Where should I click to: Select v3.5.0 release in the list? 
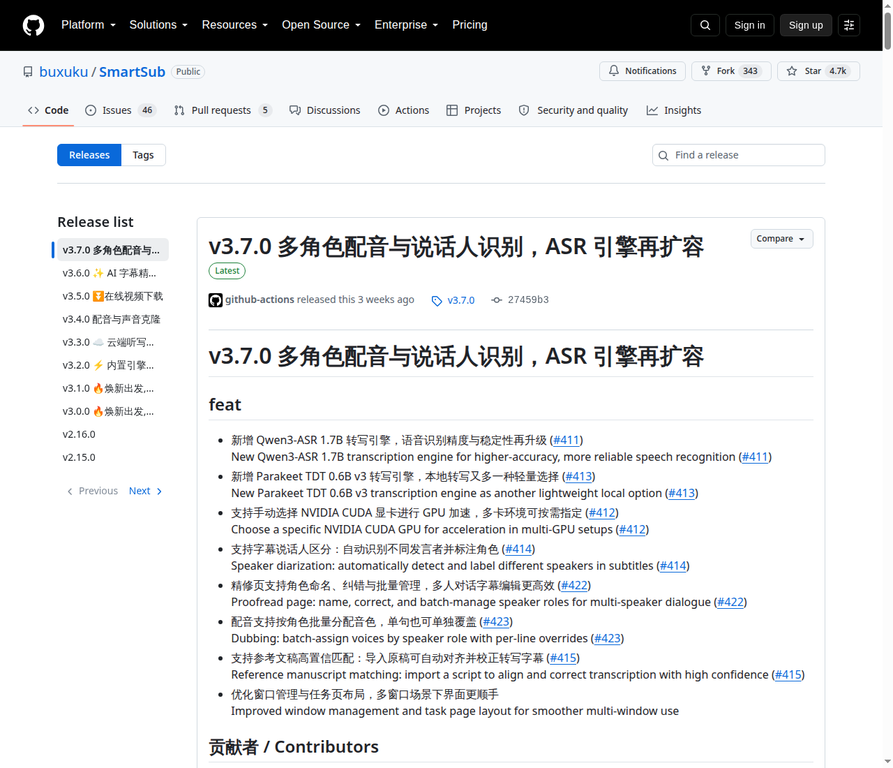(113, 296)
